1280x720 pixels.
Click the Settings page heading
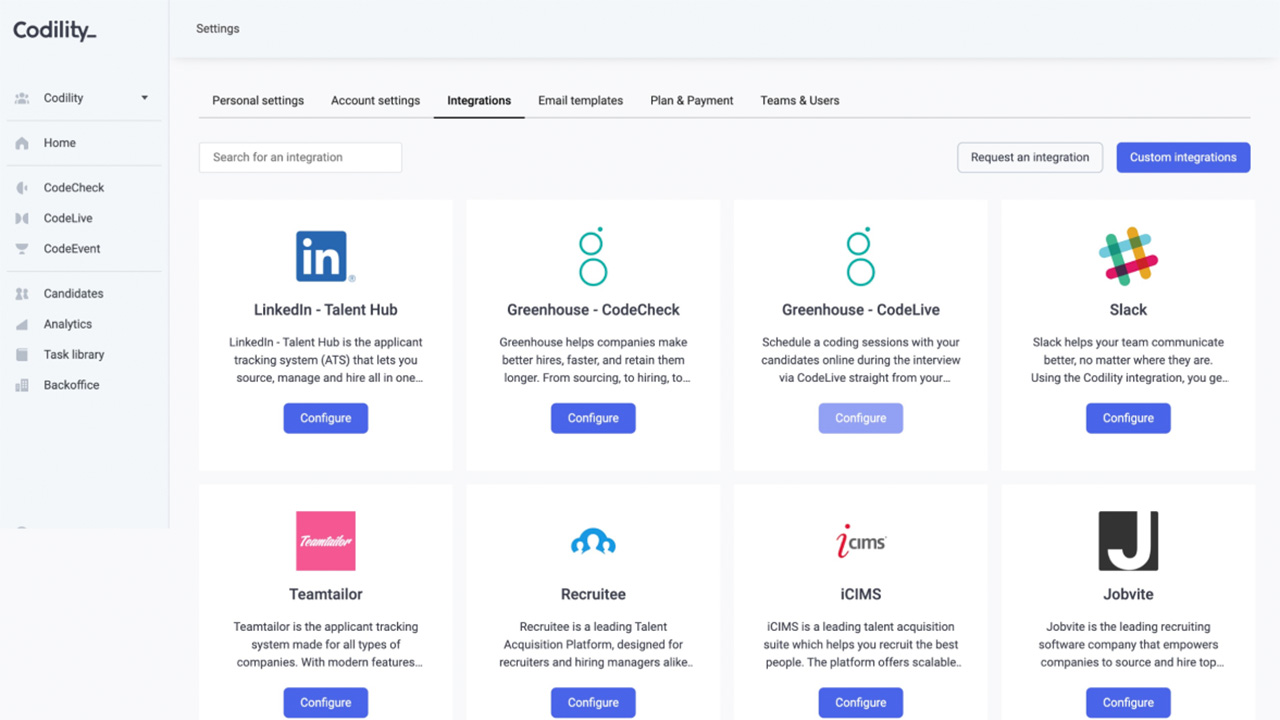point(218,29)
